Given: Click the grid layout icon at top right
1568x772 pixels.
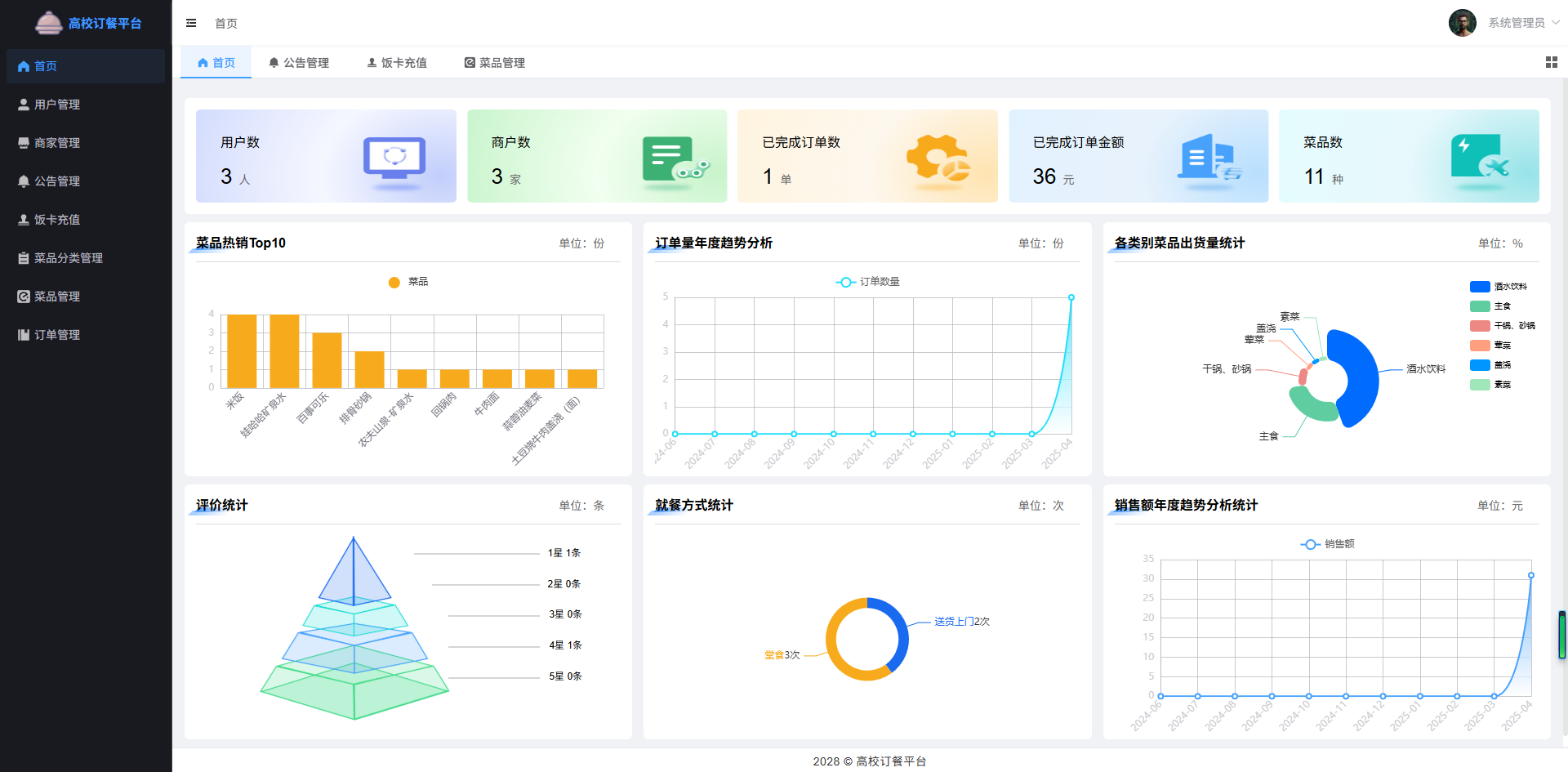Looking at the screenshot, I should [x=1551, y=62].
